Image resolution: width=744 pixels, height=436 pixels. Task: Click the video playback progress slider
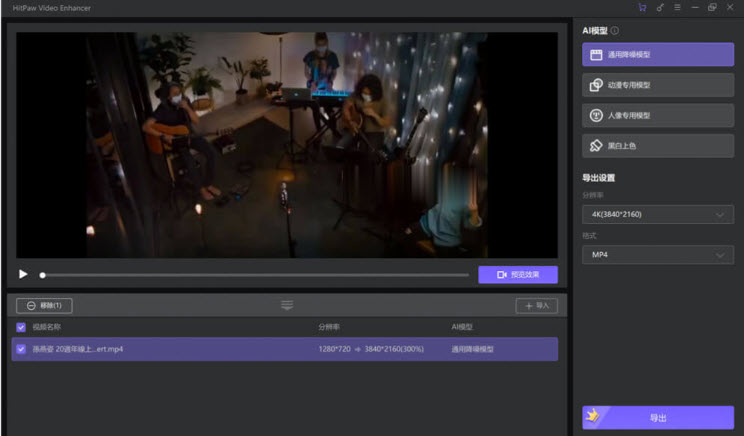(x=255, y=275)
